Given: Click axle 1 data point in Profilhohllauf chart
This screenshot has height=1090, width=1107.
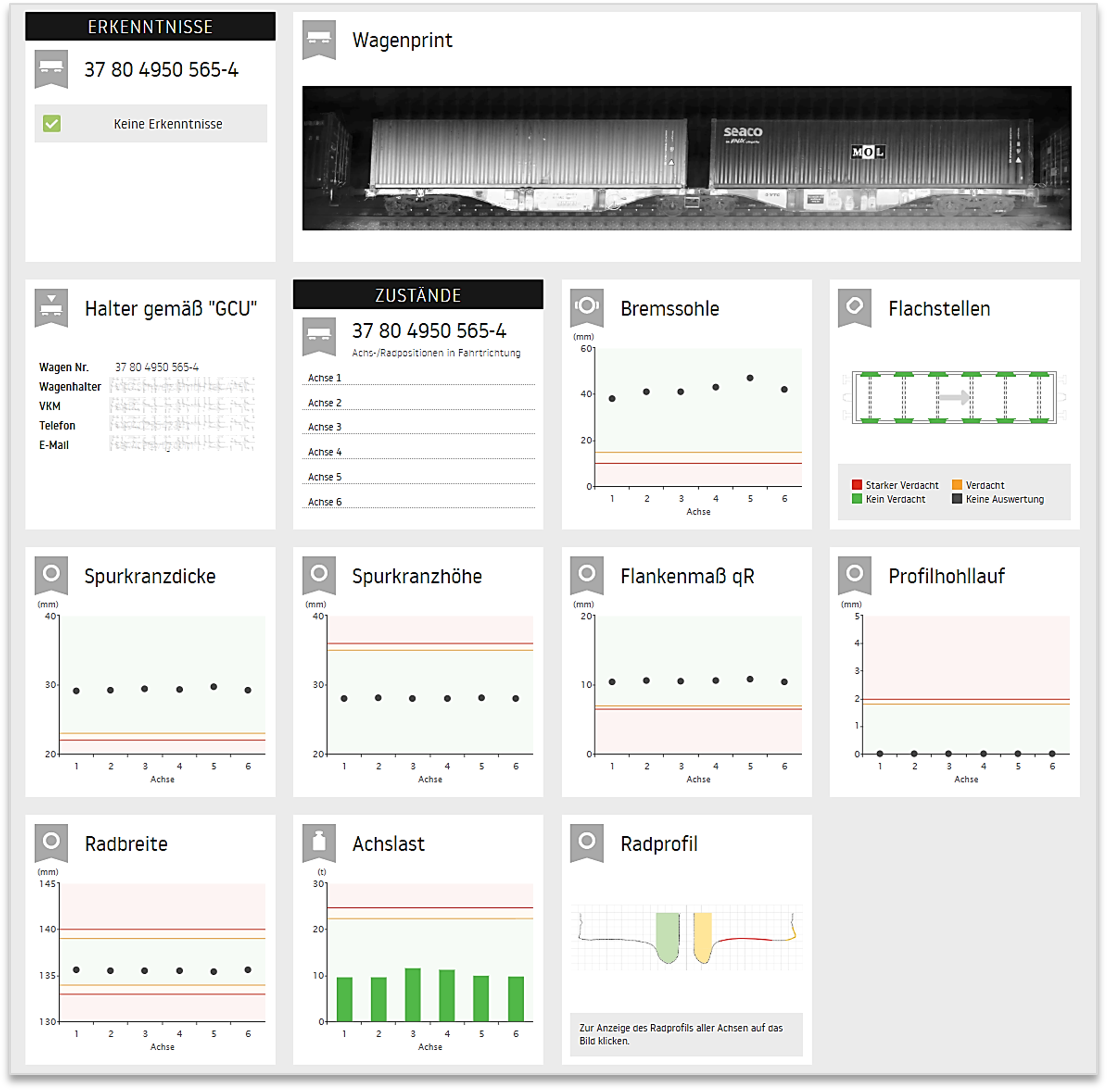Looking at the screenshot, I should (x=880, y=753).
